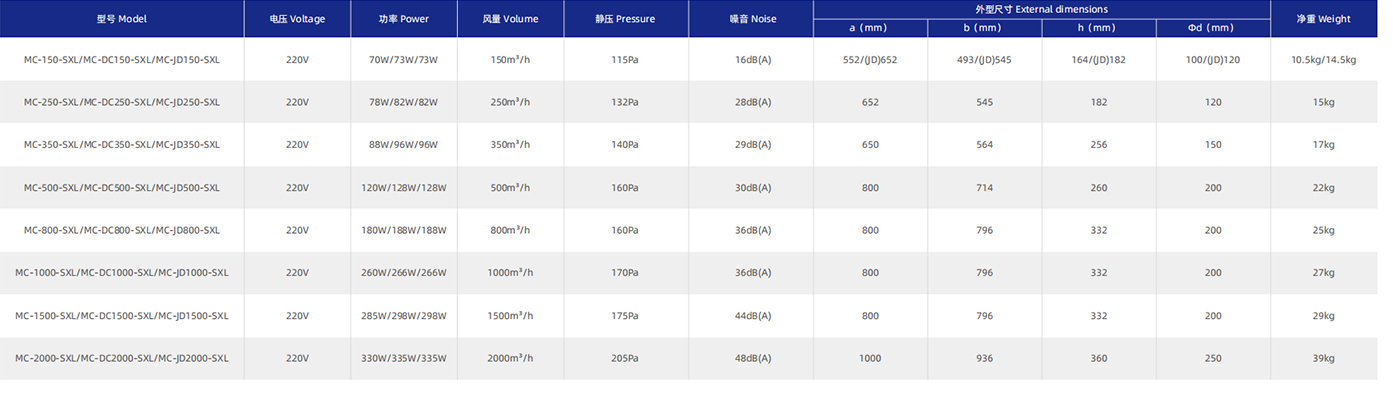
Task: Click the 1000m³/h volume cell
Action: point(510,273)
